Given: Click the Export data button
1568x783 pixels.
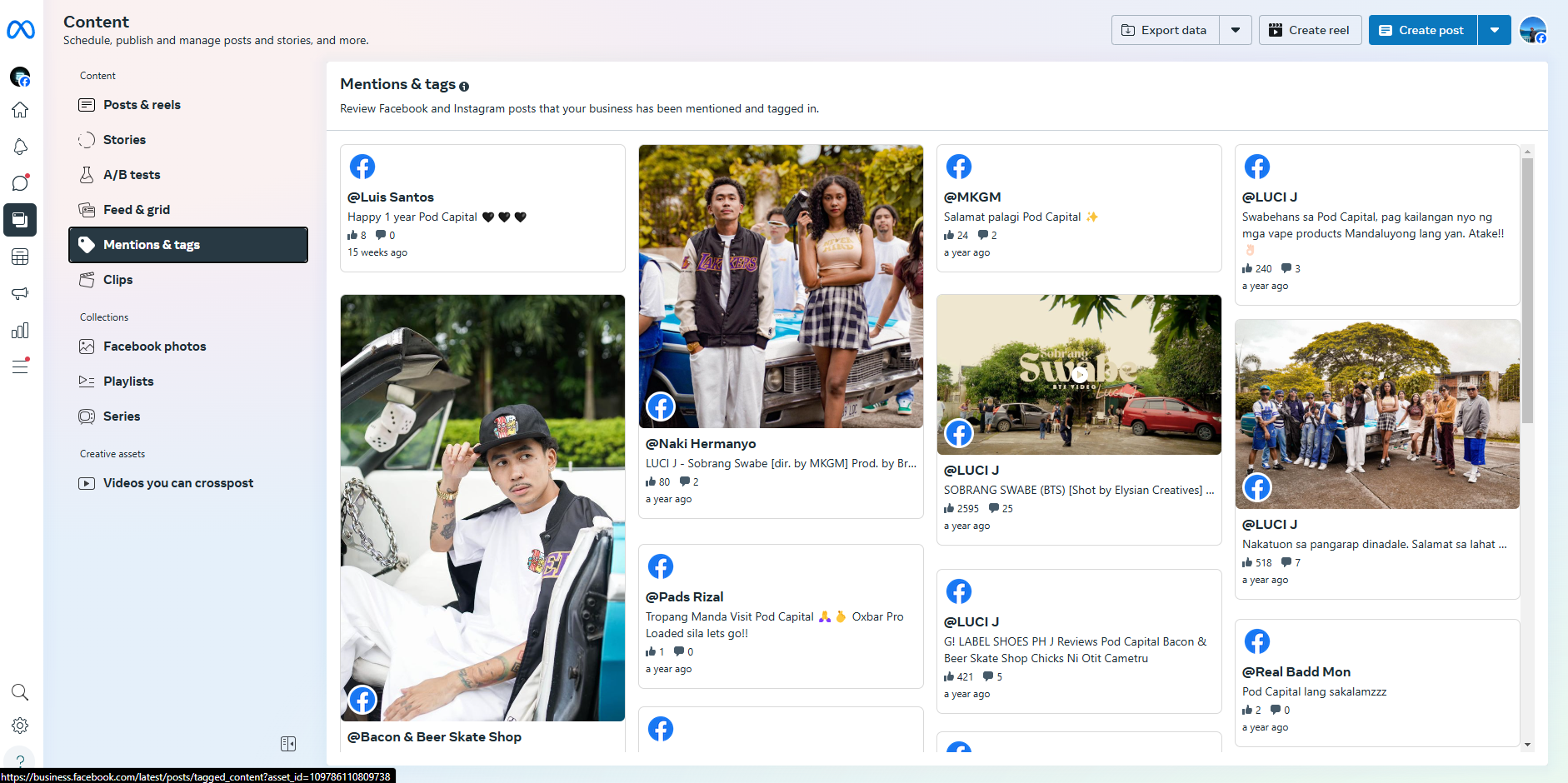Looking at the screenshot, I should point(1166,30).
